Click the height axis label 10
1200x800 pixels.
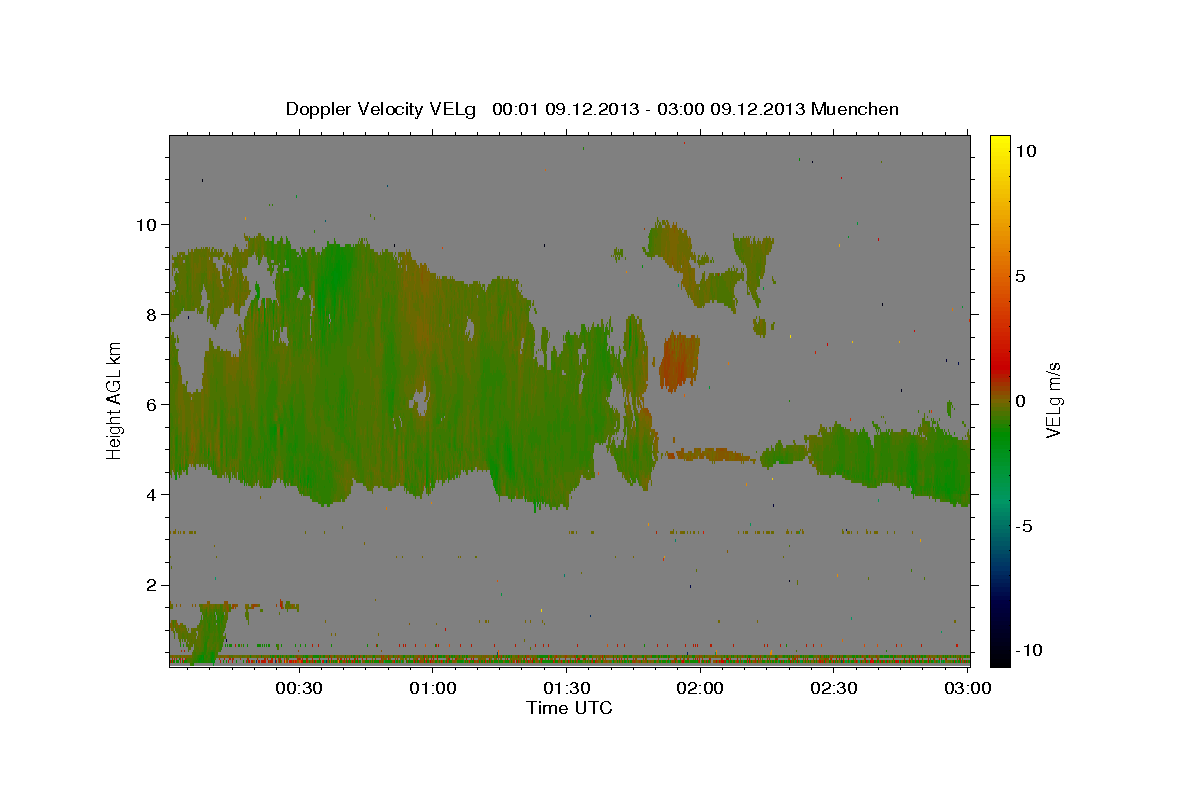point(146,224)
